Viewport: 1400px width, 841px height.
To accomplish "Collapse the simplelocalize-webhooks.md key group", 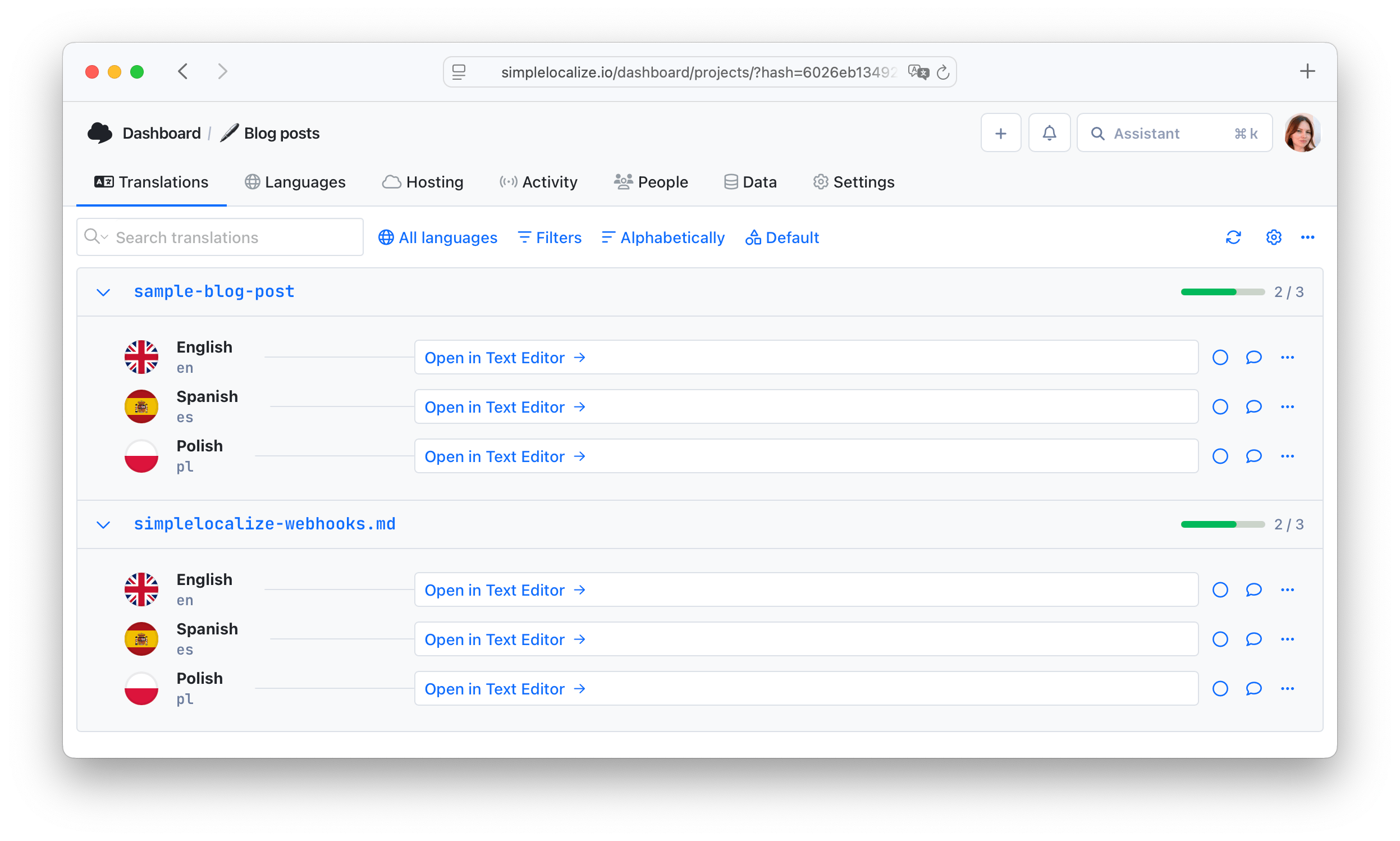I will (x=103, y=525).
